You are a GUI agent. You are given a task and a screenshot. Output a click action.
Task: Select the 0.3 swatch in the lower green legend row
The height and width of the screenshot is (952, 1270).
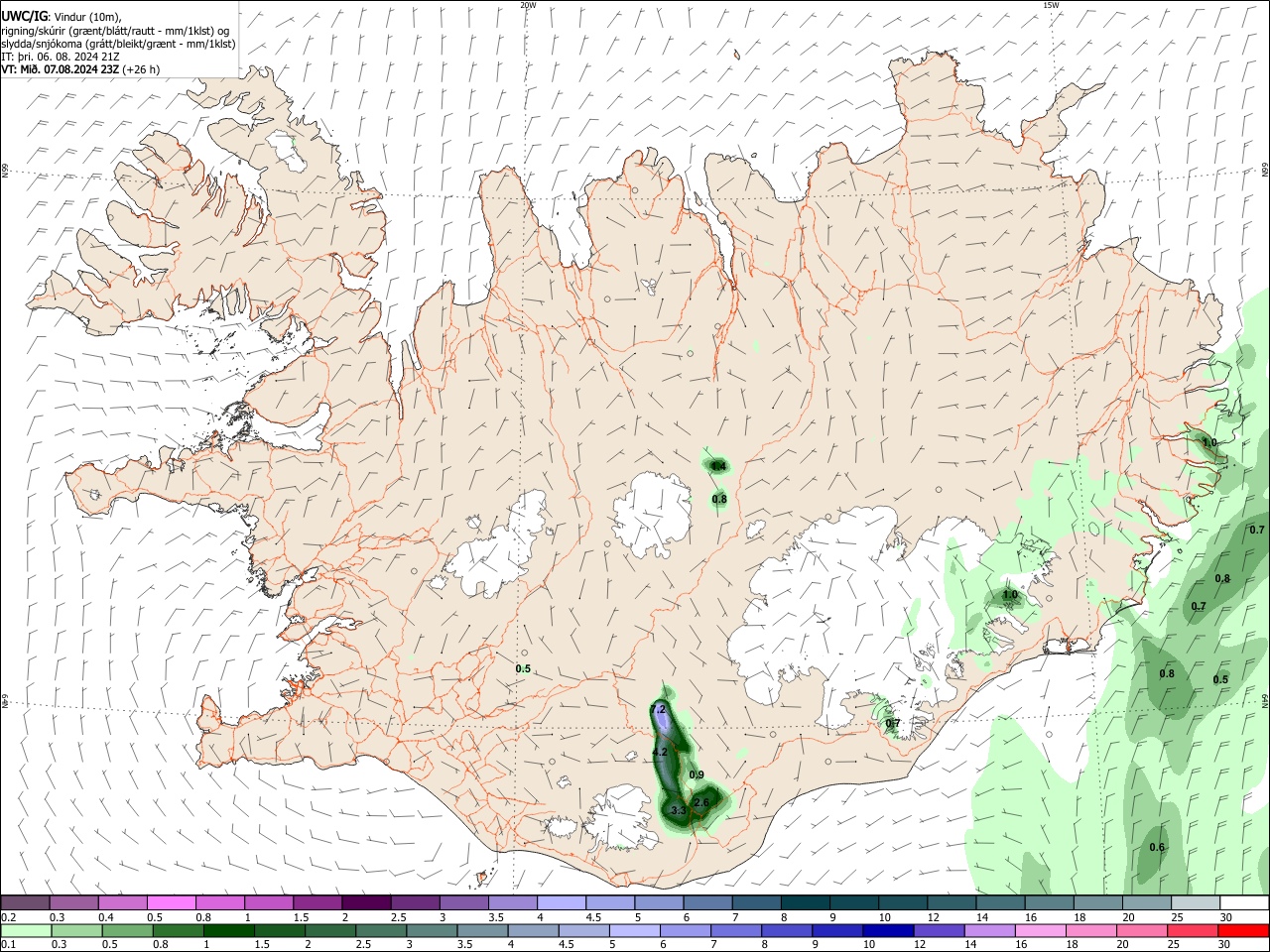click(76, 930)
